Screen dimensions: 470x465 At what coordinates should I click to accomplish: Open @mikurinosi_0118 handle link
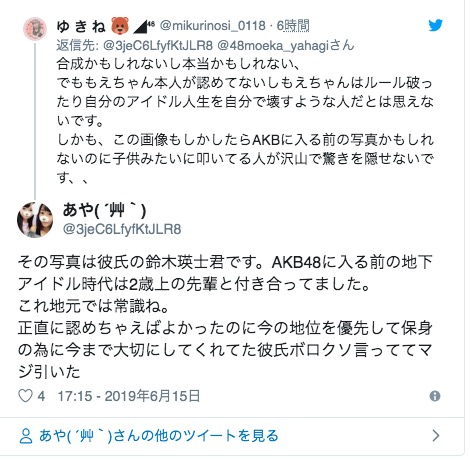[213, 26]
